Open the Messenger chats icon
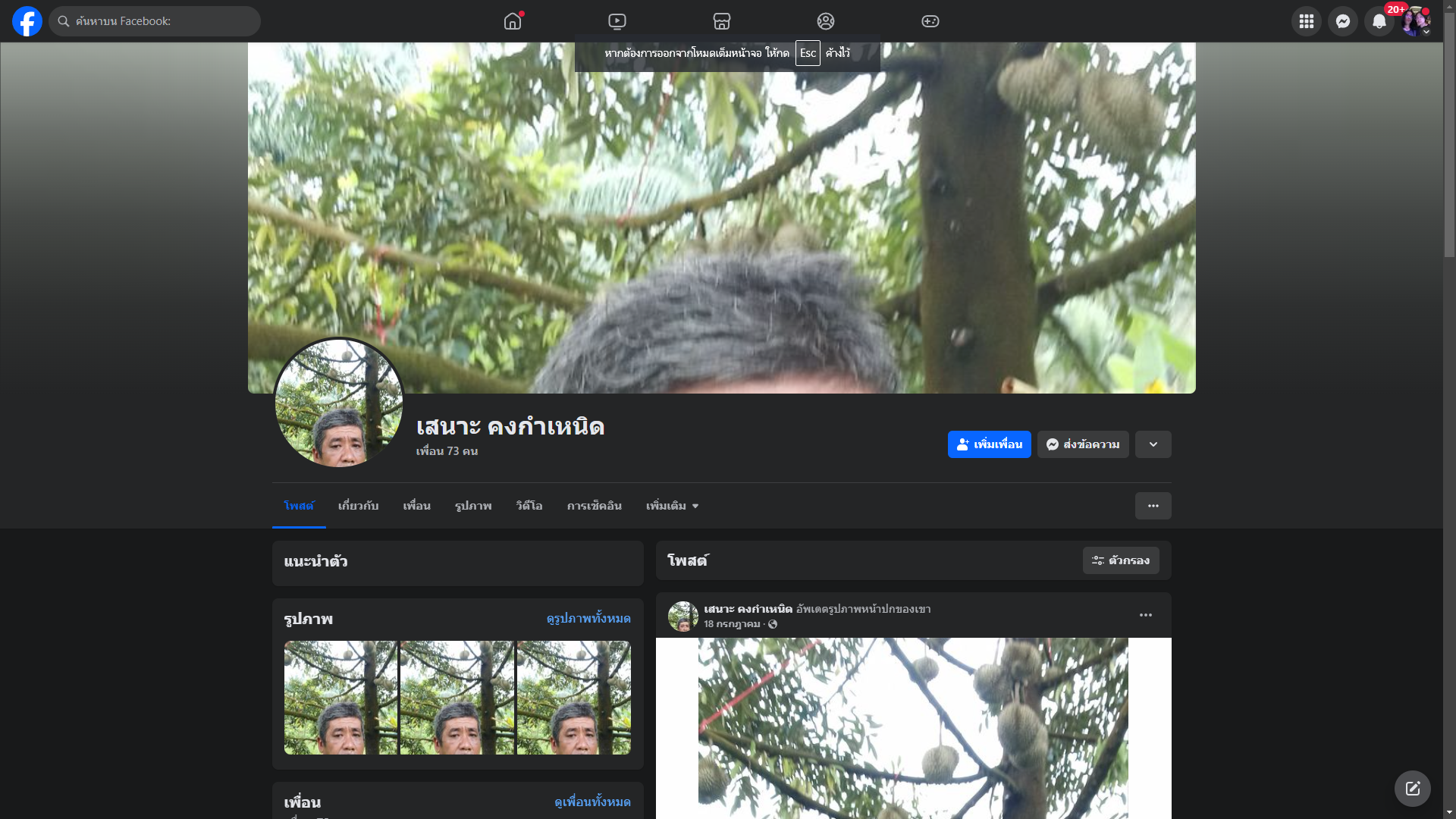This screenshot has height=819, width=1456. pos(1342,21)
